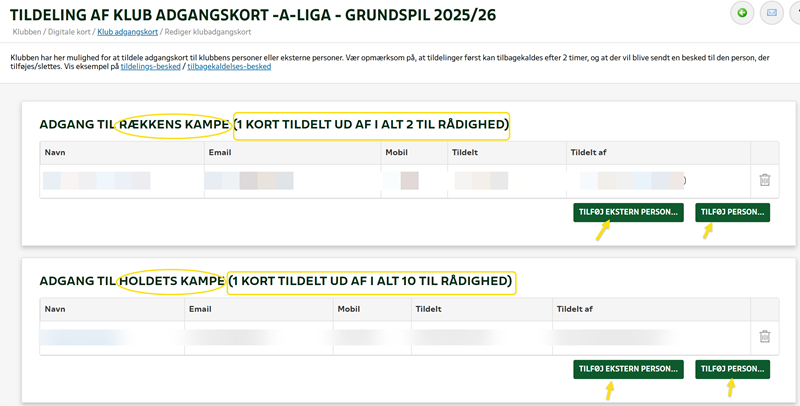Select the blurred name in Rækkens kampe row
The width and height of the screenshot is (800, 406).
point(97,181)
